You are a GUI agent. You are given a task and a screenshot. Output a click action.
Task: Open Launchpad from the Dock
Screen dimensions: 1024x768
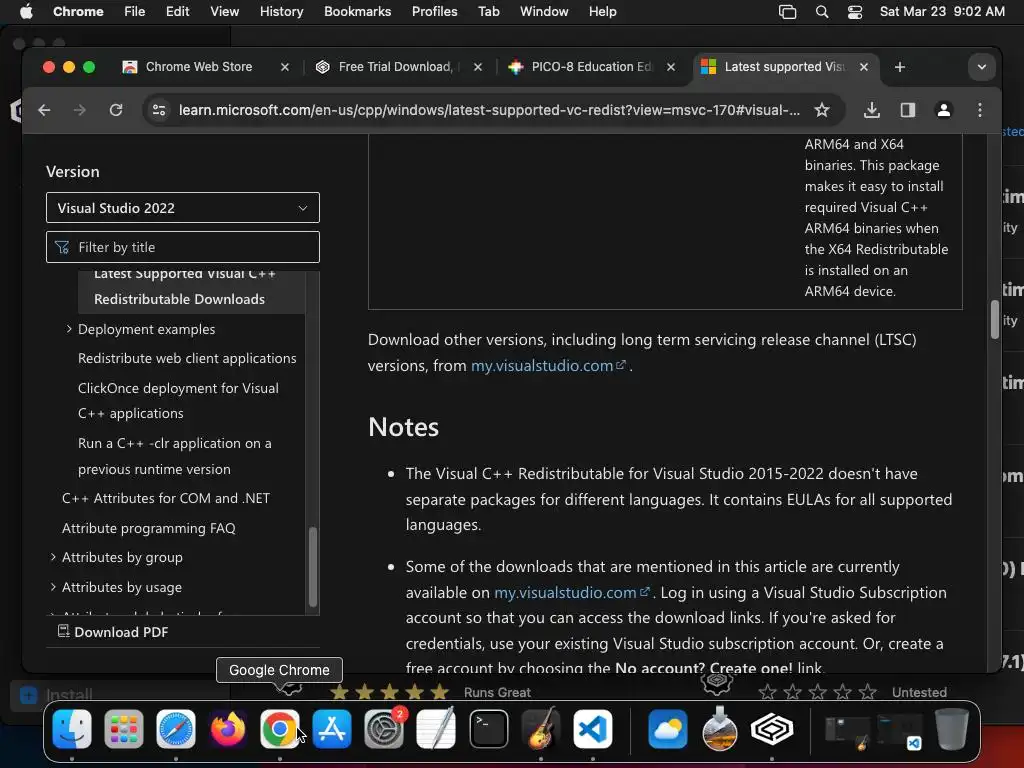coord(123,729)
